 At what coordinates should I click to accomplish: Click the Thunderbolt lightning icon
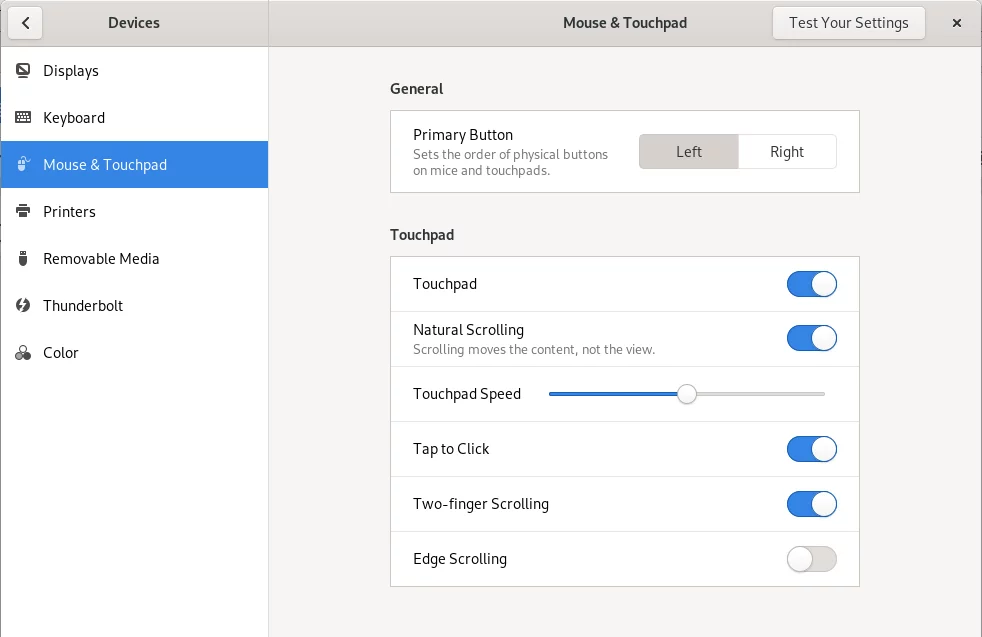(23, 305)
